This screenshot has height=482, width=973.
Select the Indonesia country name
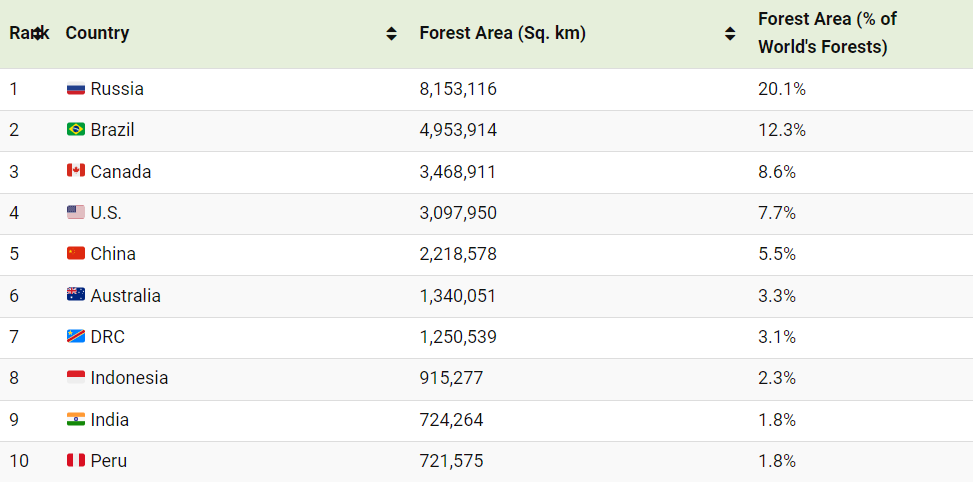(x=129, y=378)
